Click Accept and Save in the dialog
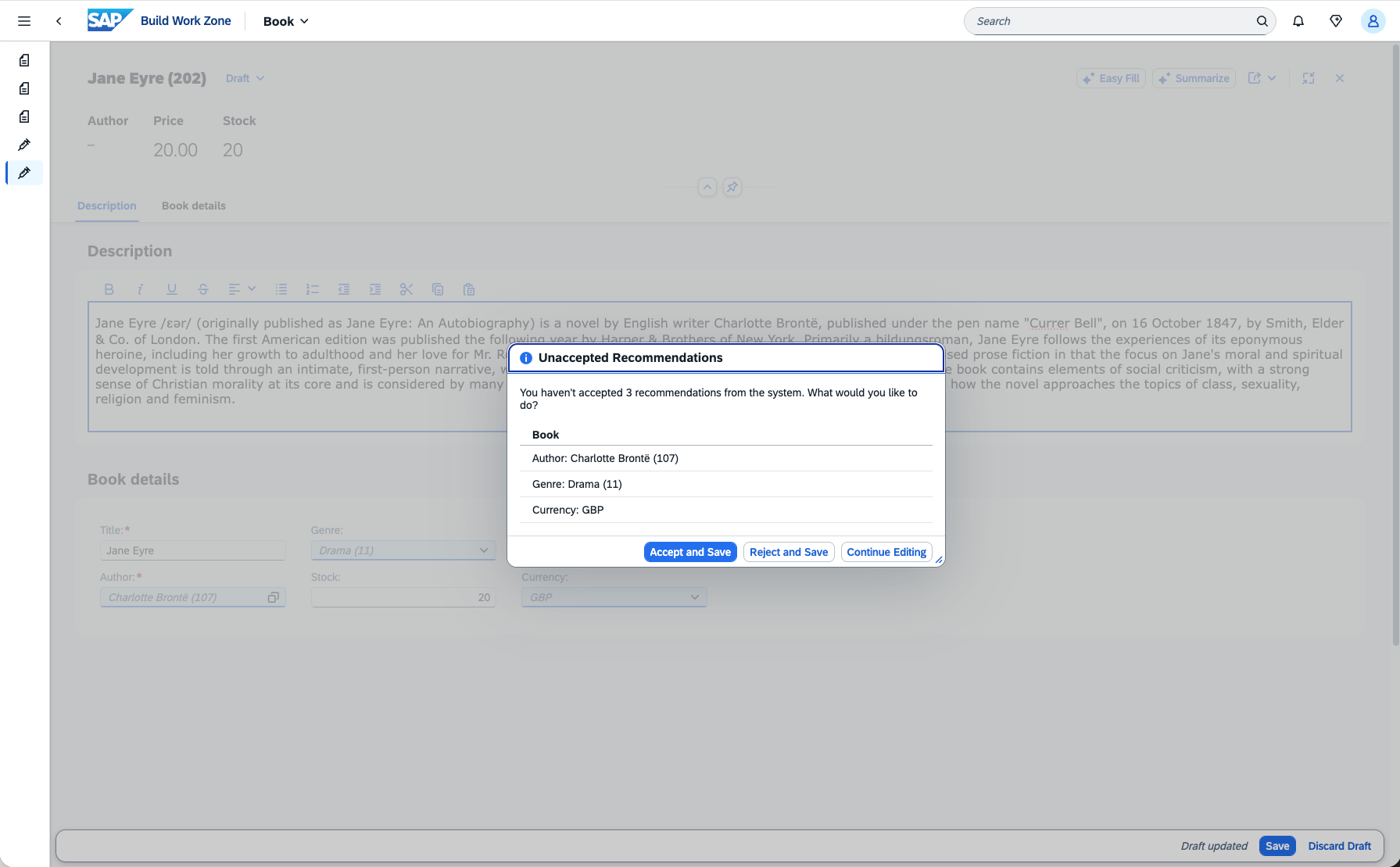 coord(690,552)
